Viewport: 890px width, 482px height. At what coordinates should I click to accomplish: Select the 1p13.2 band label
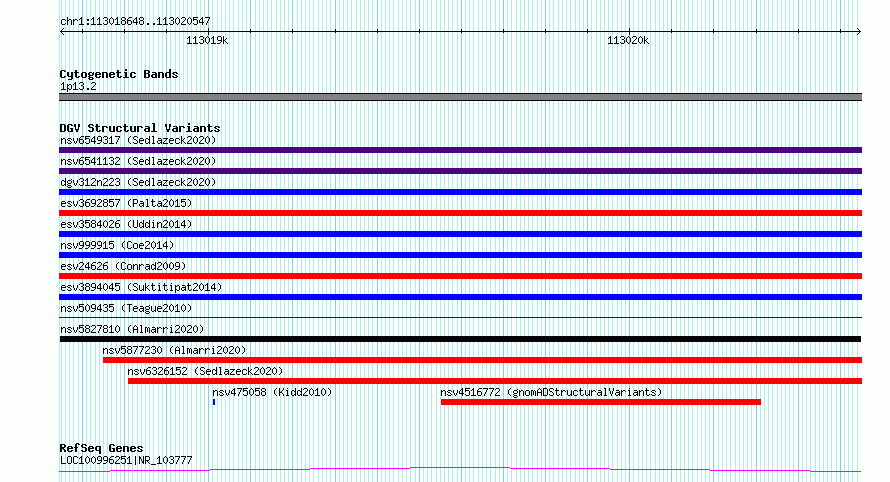(x=78, y=86)
